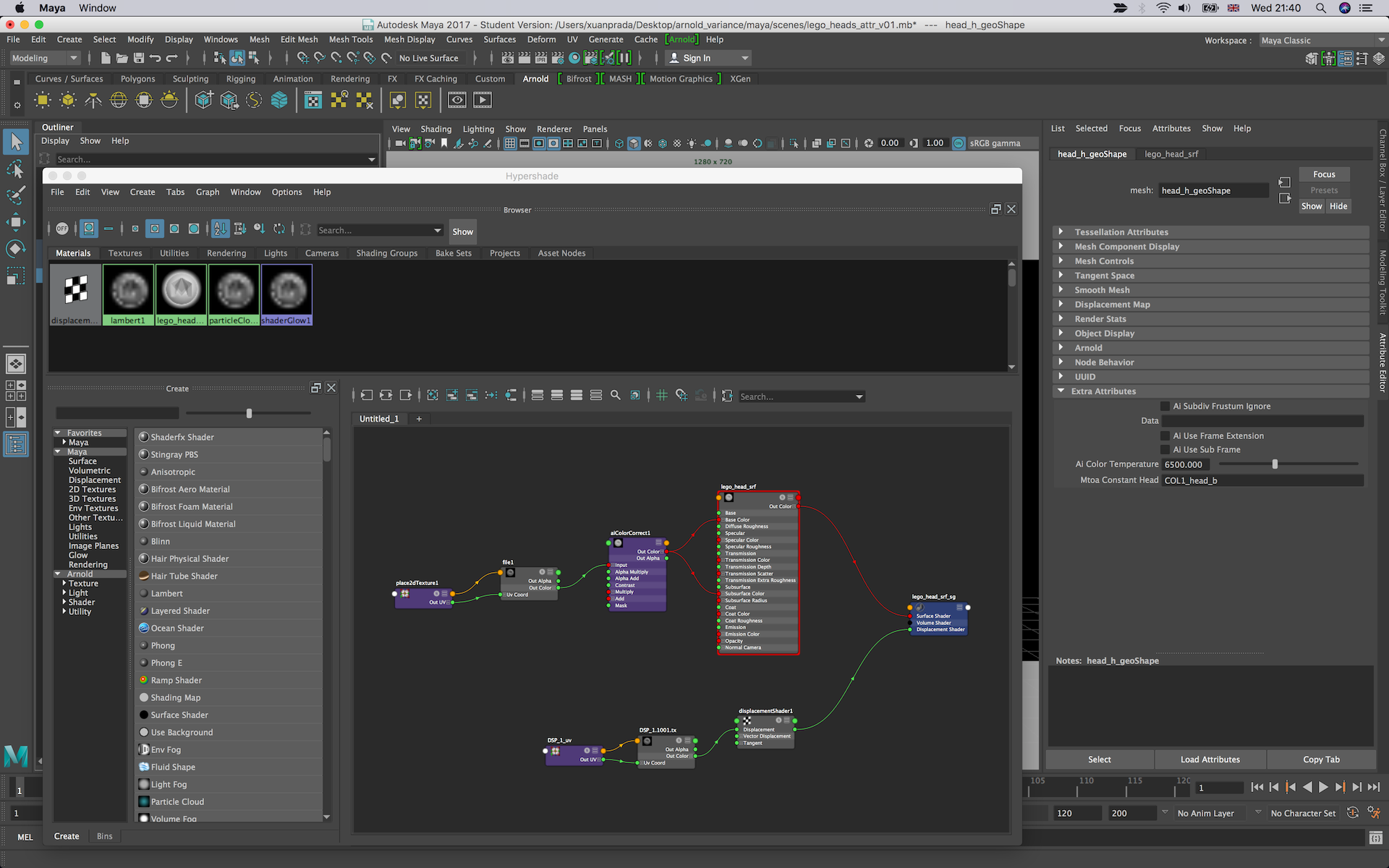The width and height of the screenshot is (1389, 868).
Task: Select the arrow selection tool
Action: pyautogui.click(x=16, y=141)
